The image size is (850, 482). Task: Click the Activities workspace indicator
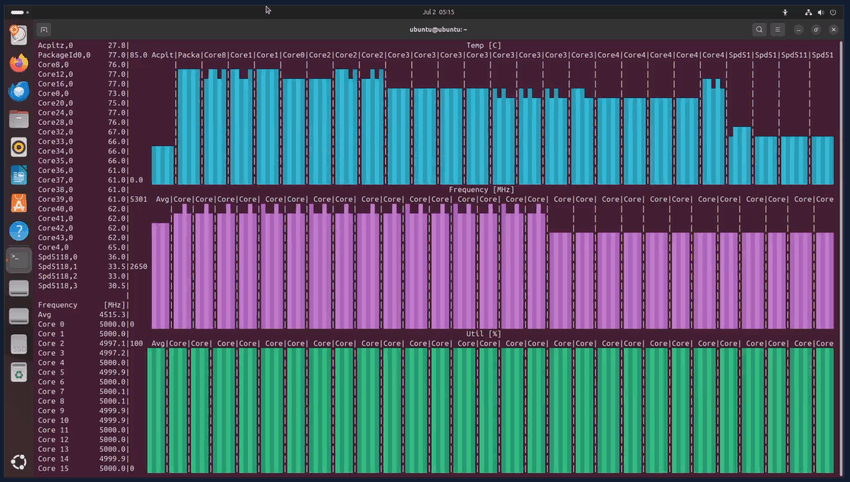point(17,12)
